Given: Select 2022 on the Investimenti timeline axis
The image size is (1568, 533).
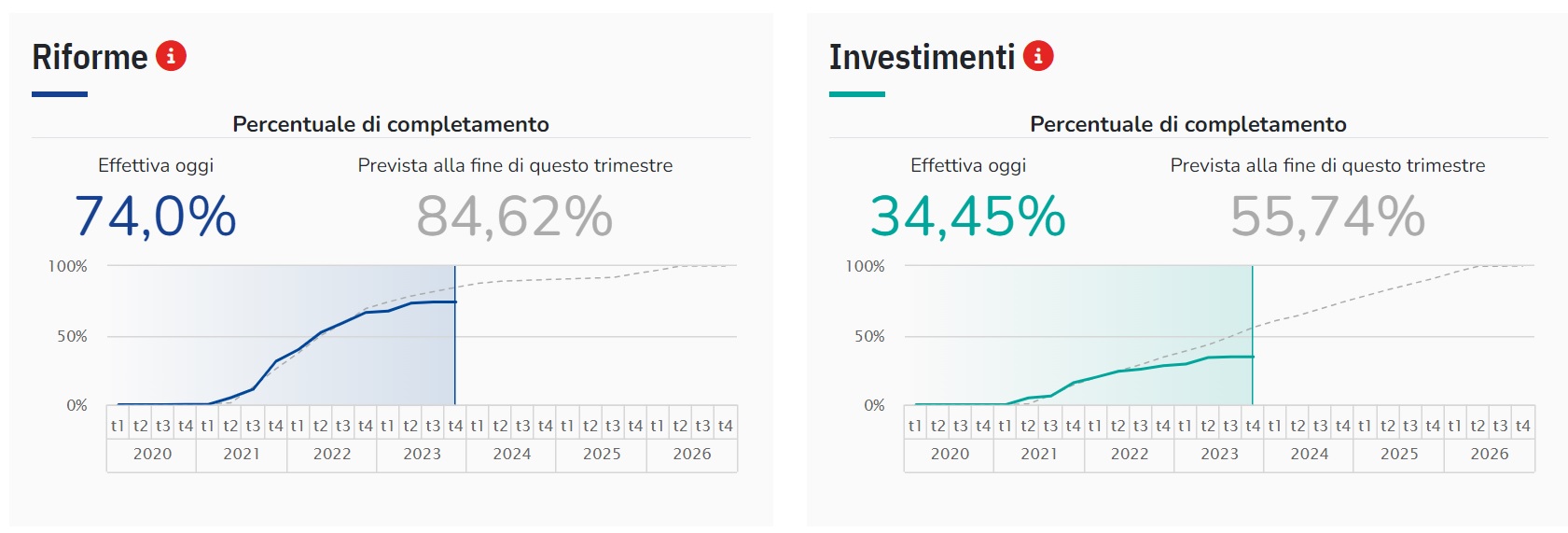Looking at the screenshot, I should [x=1130, y=454].
